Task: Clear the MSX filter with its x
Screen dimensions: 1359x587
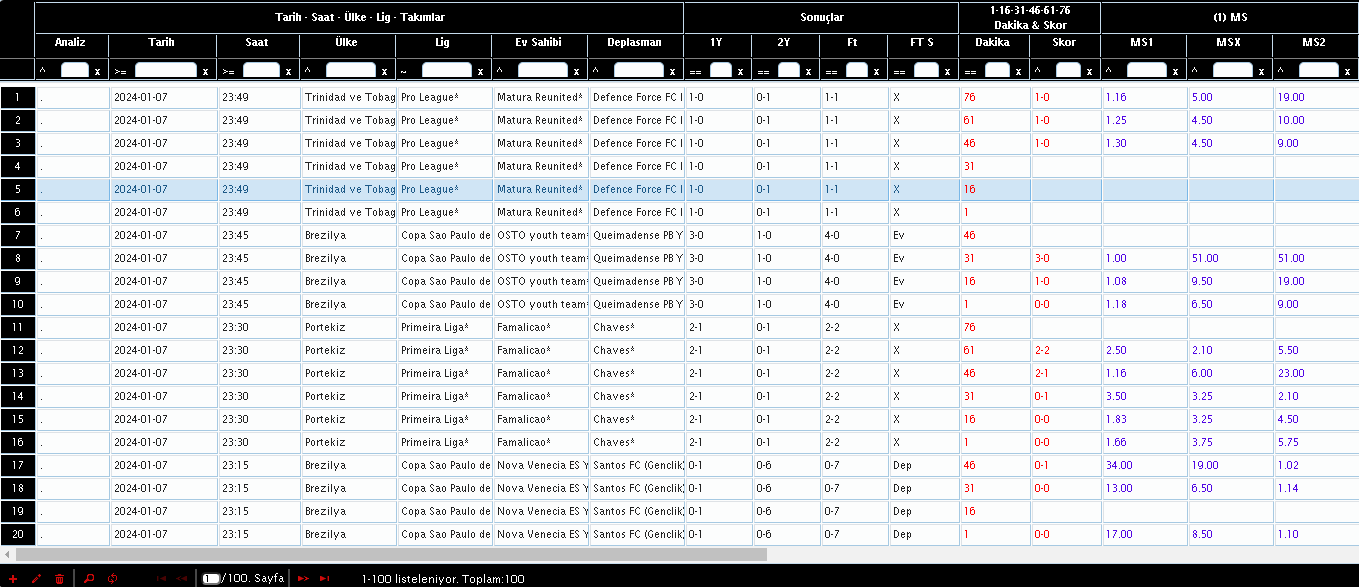Action: click(x=1261, y=71)
